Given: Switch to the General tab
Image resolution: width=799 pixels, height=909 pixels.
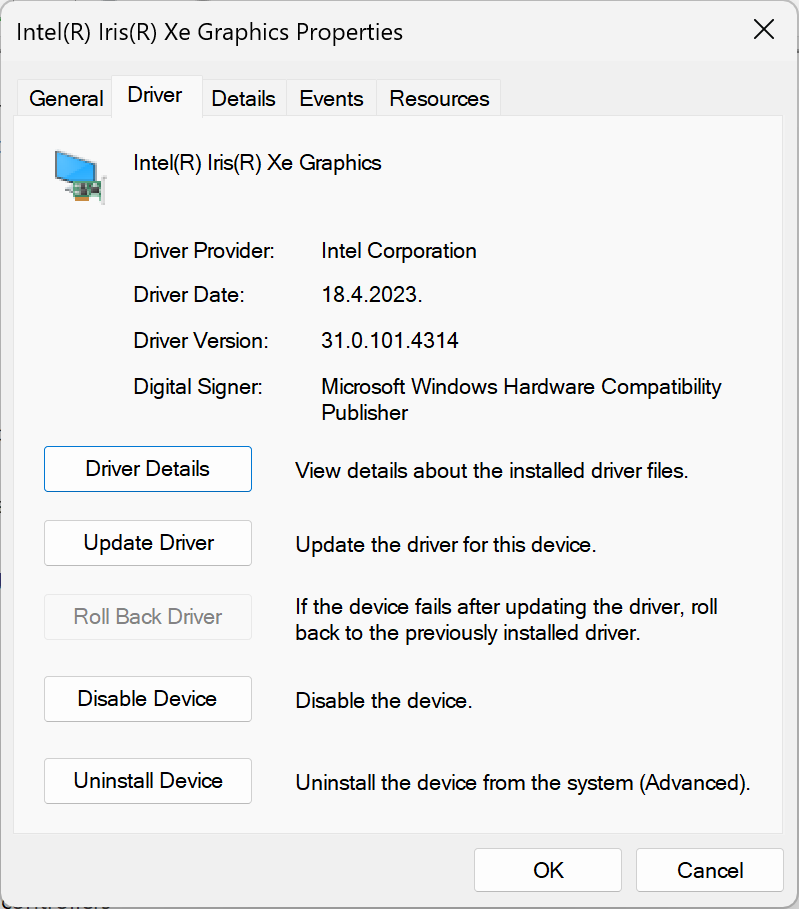Looking at the screenshot, I should coord(66,99).
